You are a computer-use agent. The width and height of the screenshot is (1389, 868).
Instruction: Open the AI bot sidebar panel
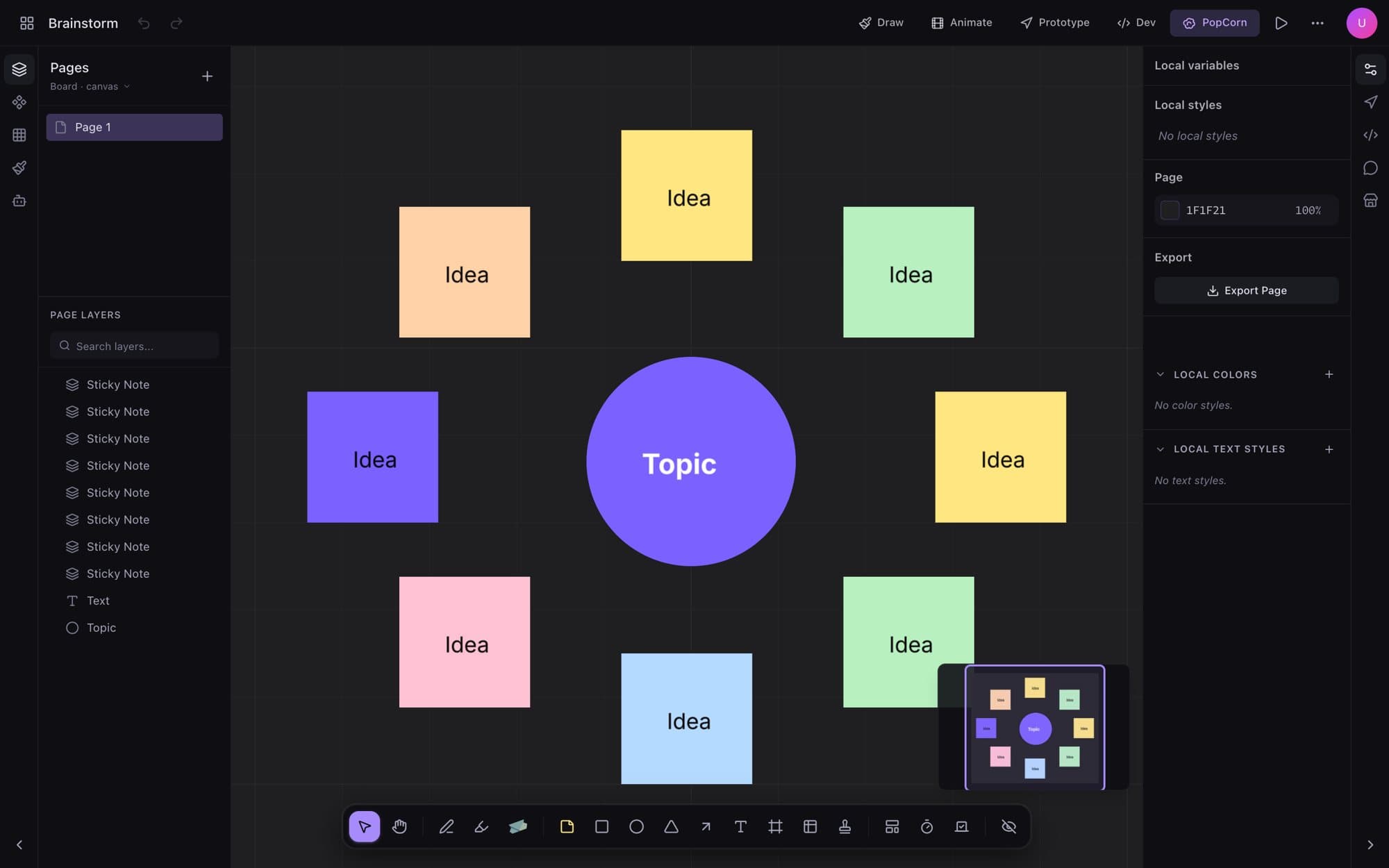19,201
